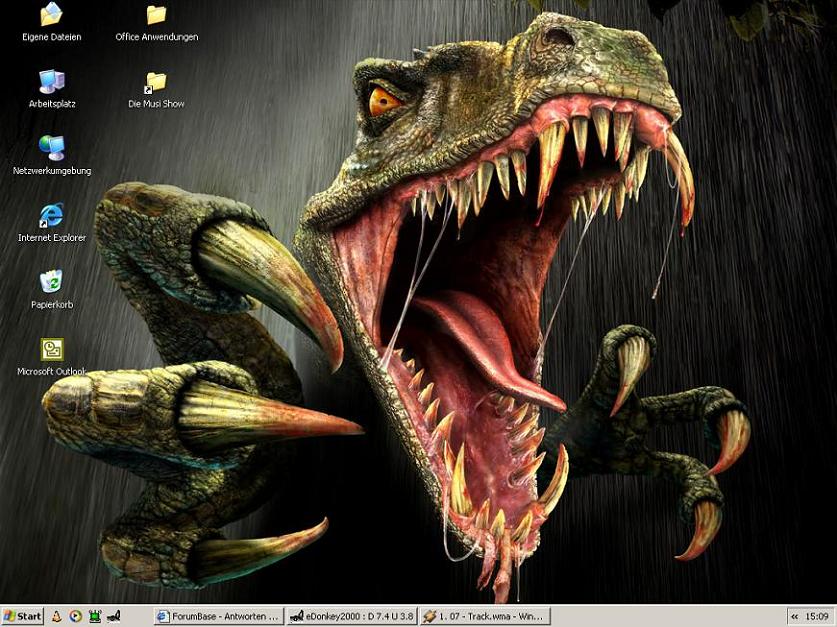Open the Start menu

22,616
